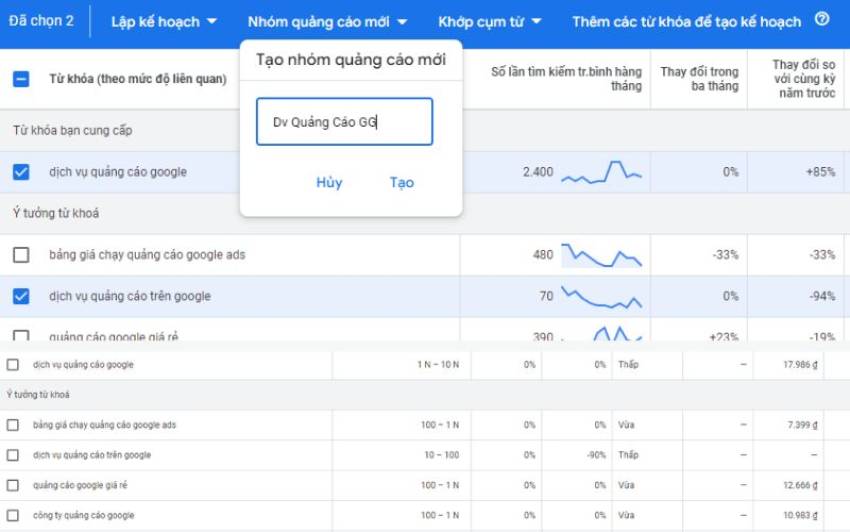Open the help question mark icon
The height and width of the screenshot is (532, 850).
(822, 20)
